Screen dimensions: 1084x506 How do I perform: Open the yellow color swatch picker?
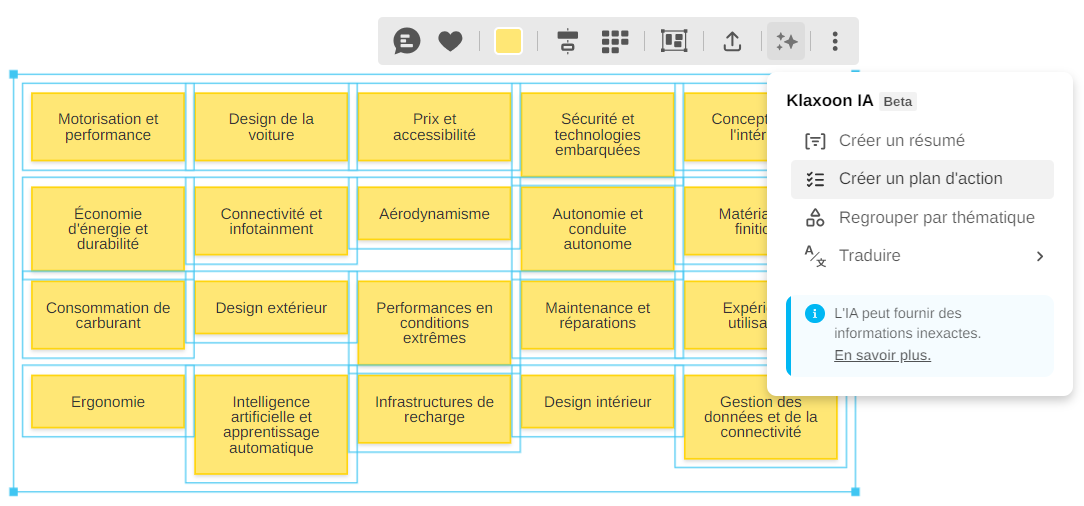(x=508, y=41)
